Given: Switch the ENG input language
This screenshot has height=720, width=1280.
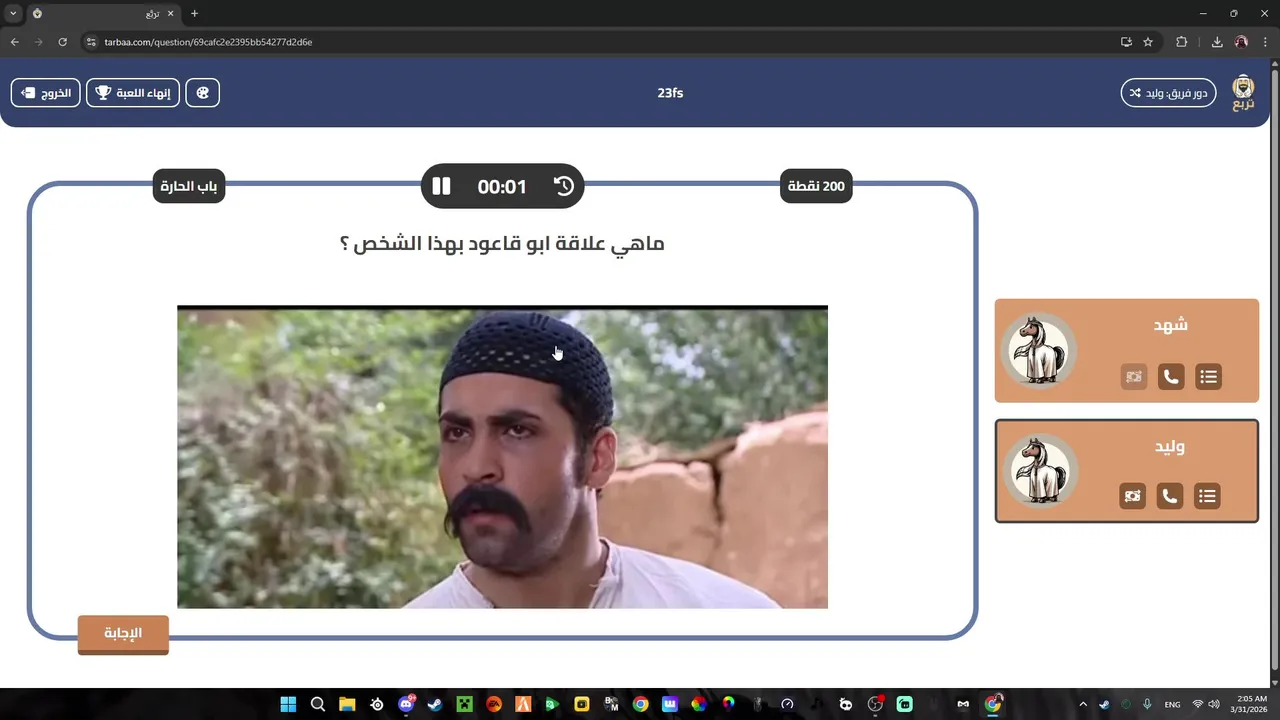Looking at the screenshot, I should click(1173, 704).
